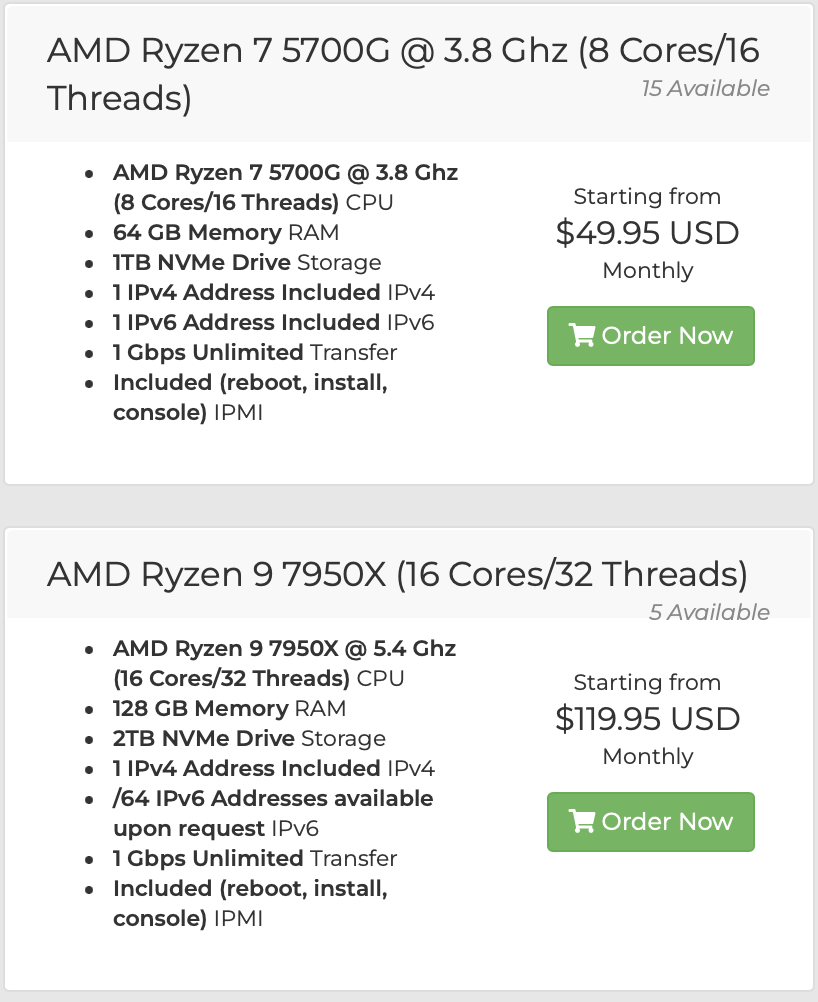Click the AMD Ryzen 9 7950X heading
This screenshot has width=818, height=1002.
click(396, 575)
